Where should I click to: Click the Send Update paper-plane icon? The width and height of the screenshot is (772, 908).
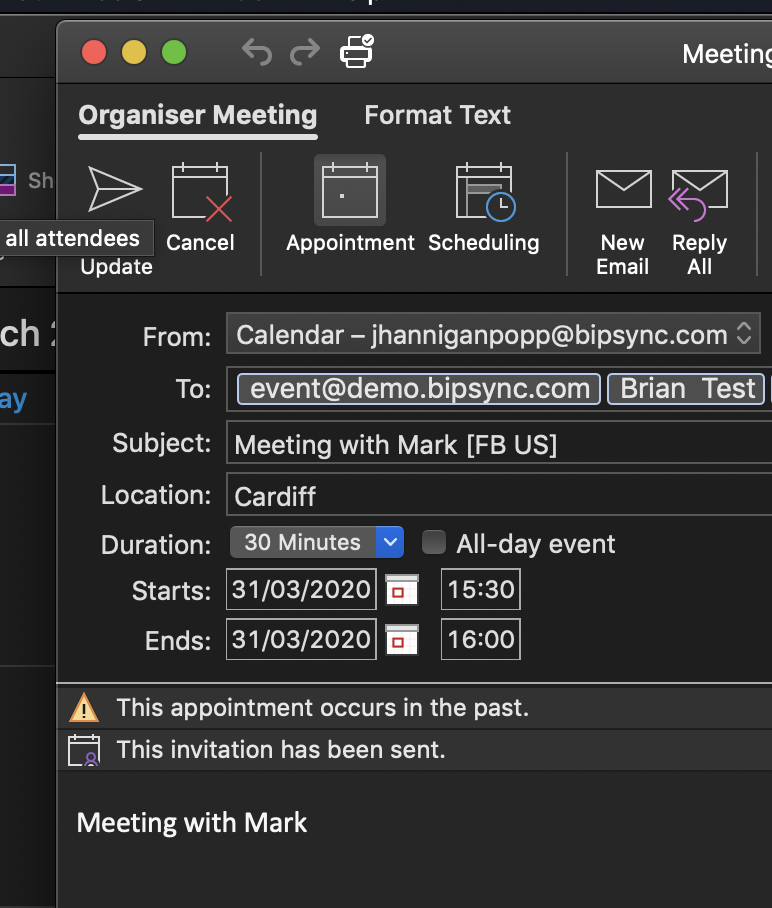(115, 189)
